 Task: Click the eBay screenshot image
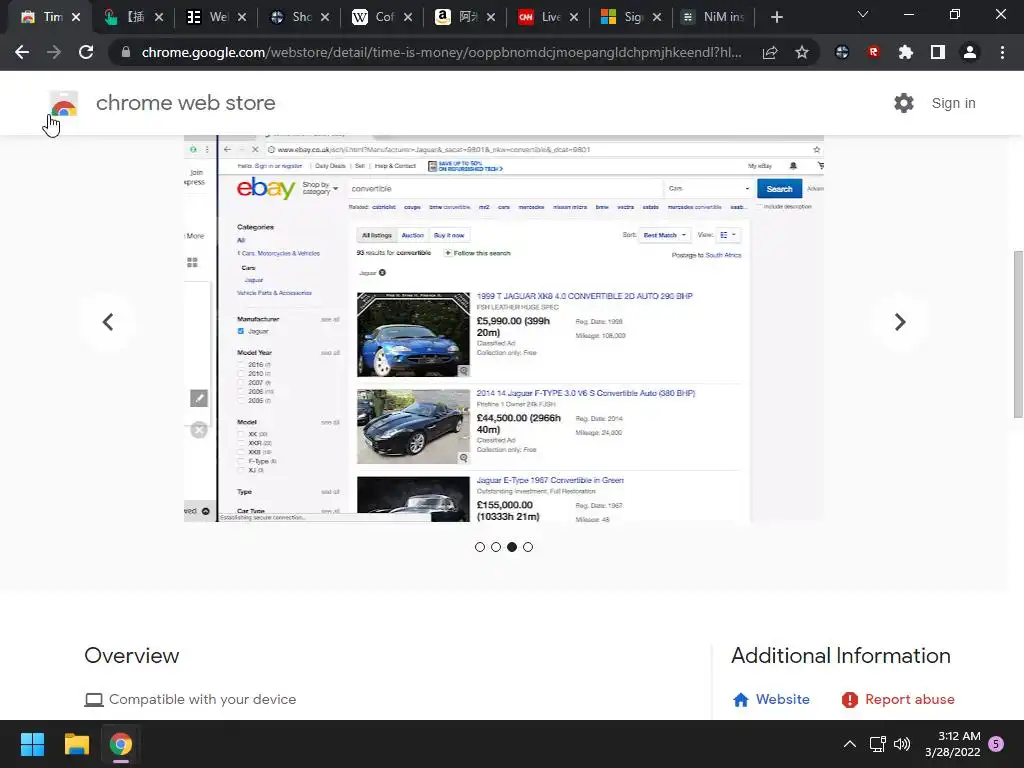tap(504, 328)
